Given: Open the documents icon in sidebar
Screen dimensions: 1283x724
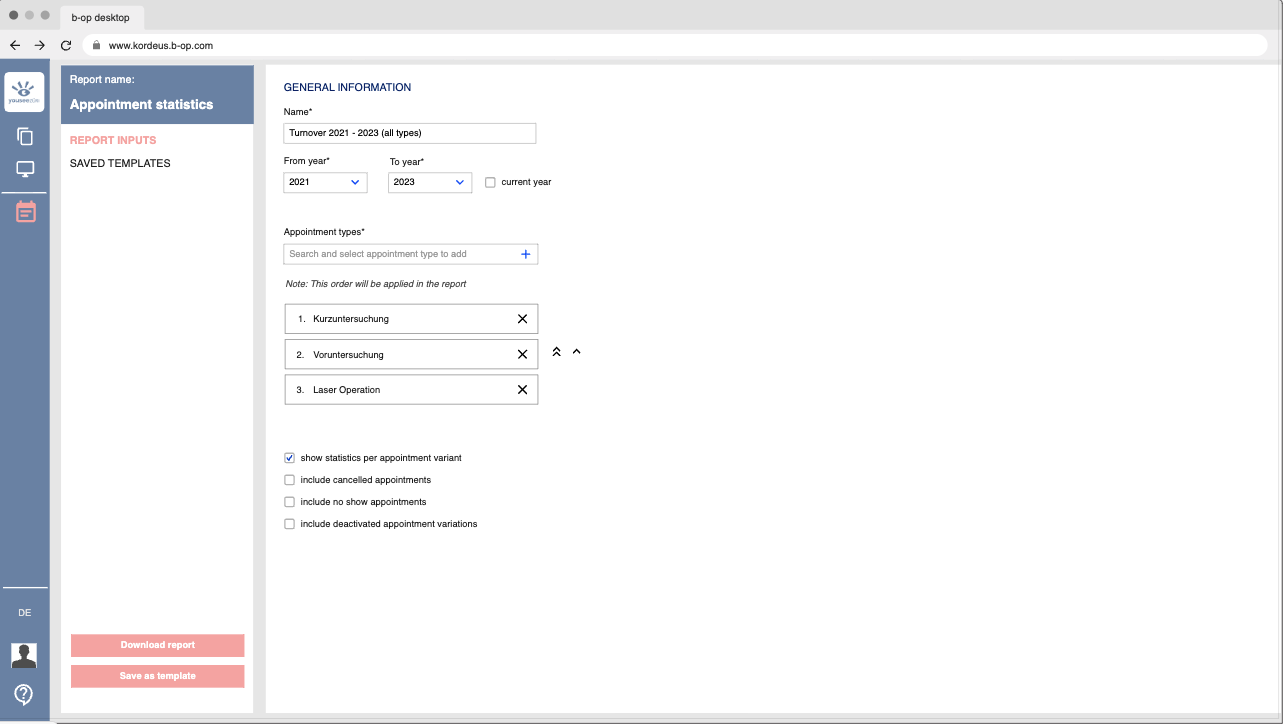Looking at the screenshot, I should point(25,137).
